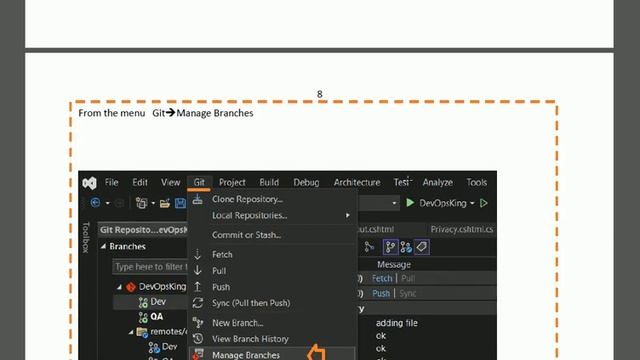The width and height of the screenshot is (640, 360).
Task: Open the Project menu
Action: point(232,182)
